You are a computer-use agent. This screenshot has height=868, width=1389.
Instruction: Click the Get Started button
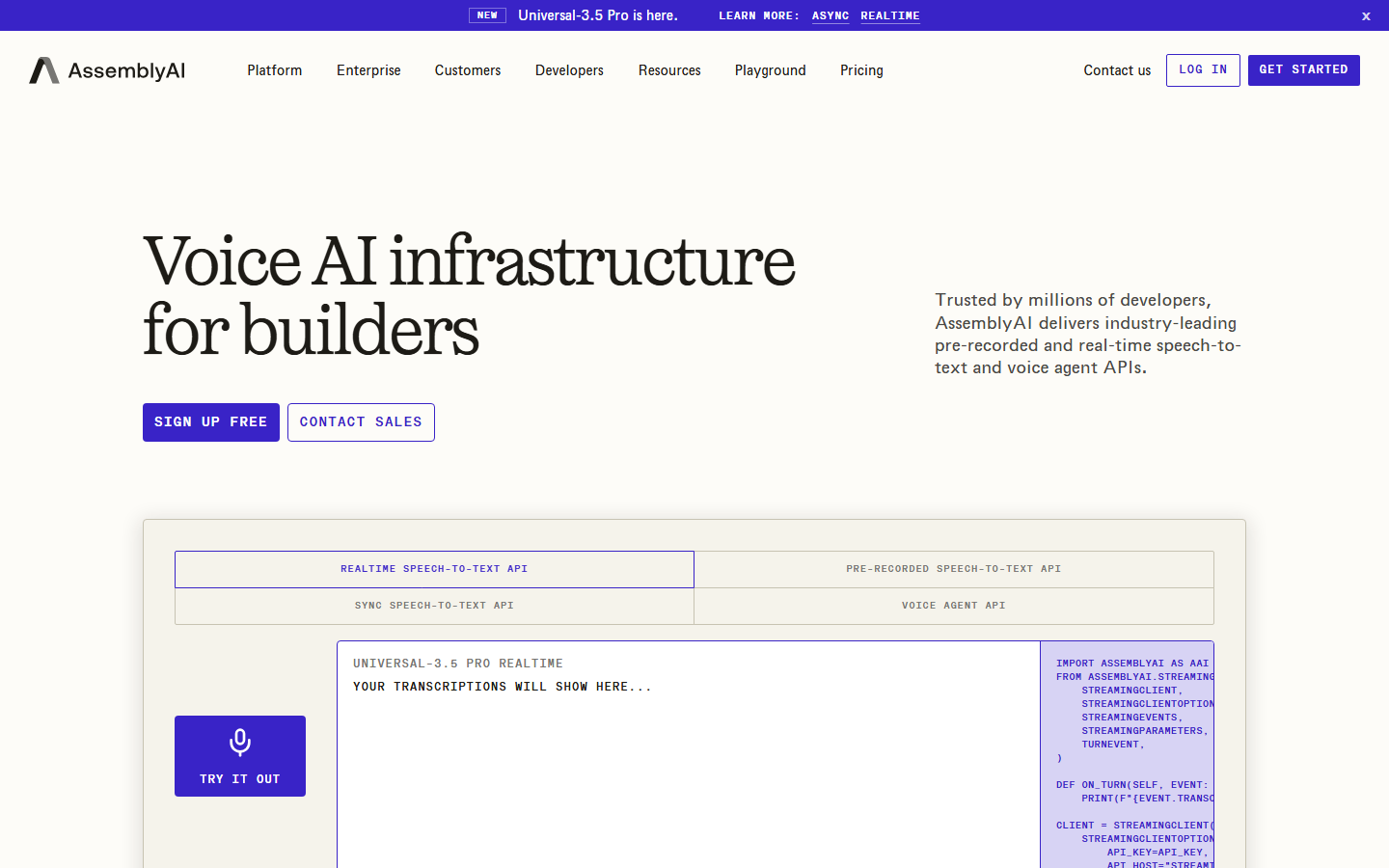coord(1304,70)
